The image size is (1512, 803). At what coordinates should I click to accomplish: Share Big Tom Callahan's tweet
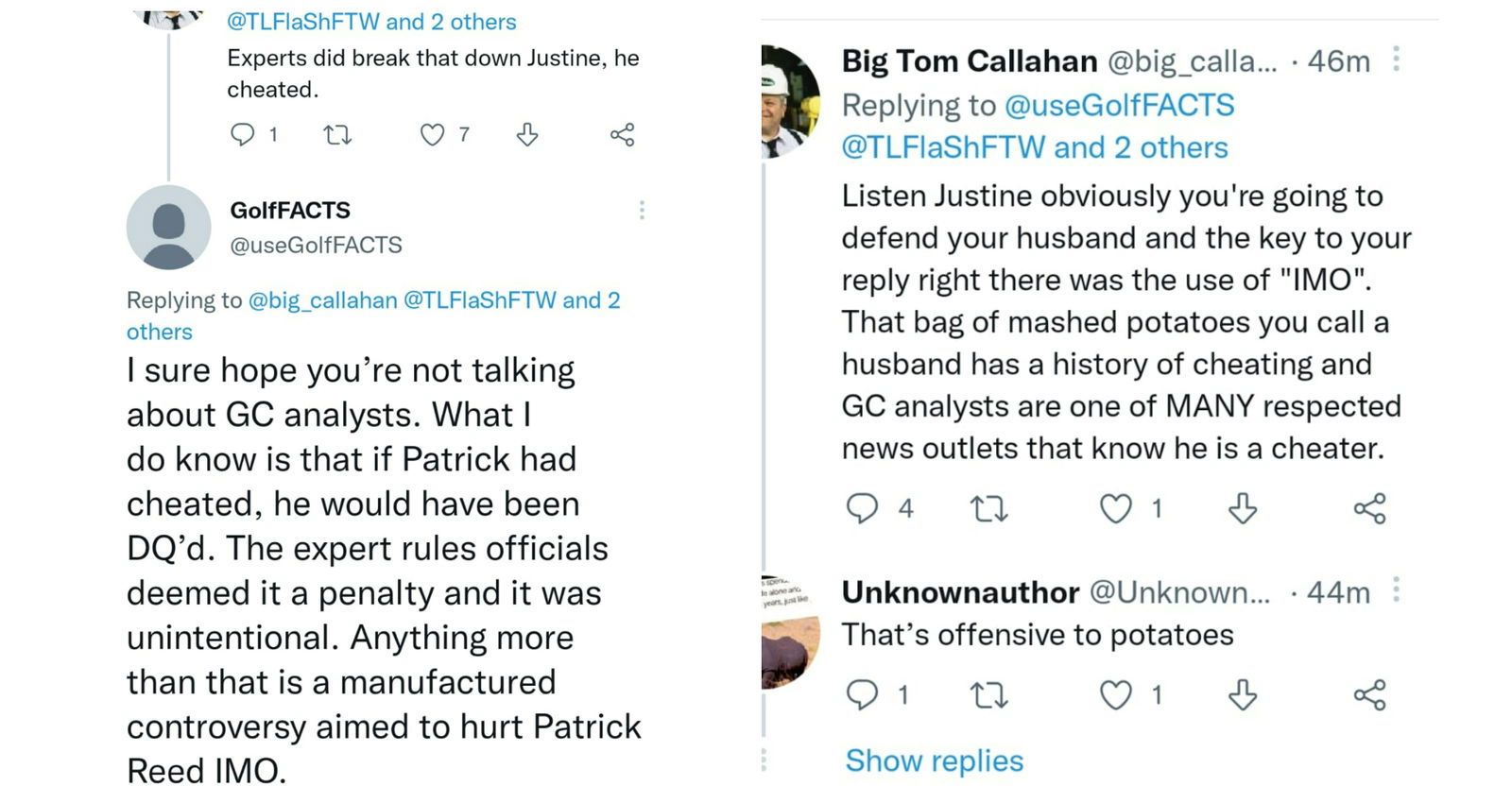coord(1369,509)
